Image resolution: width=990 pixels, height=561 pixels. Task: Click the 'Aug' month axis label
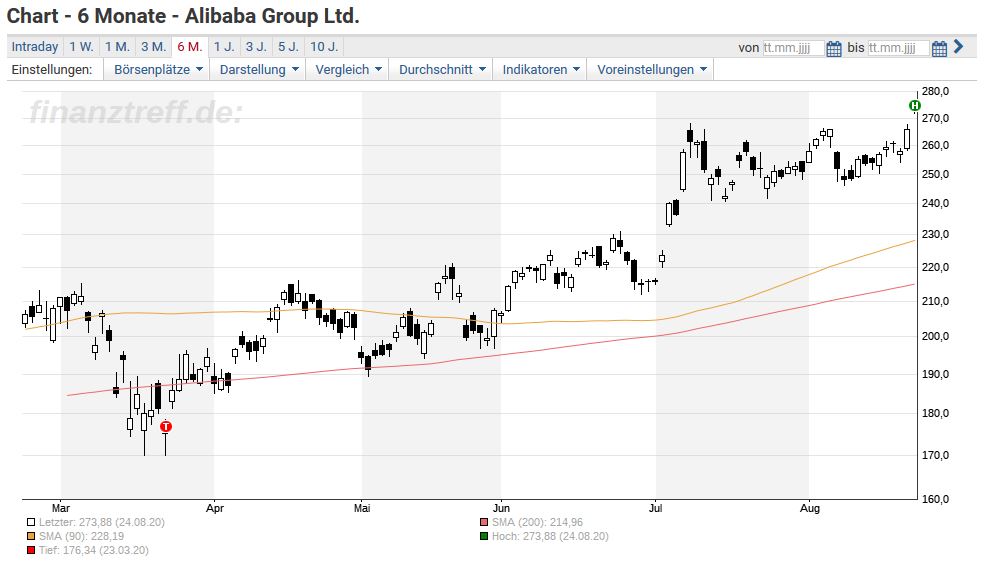809,508
